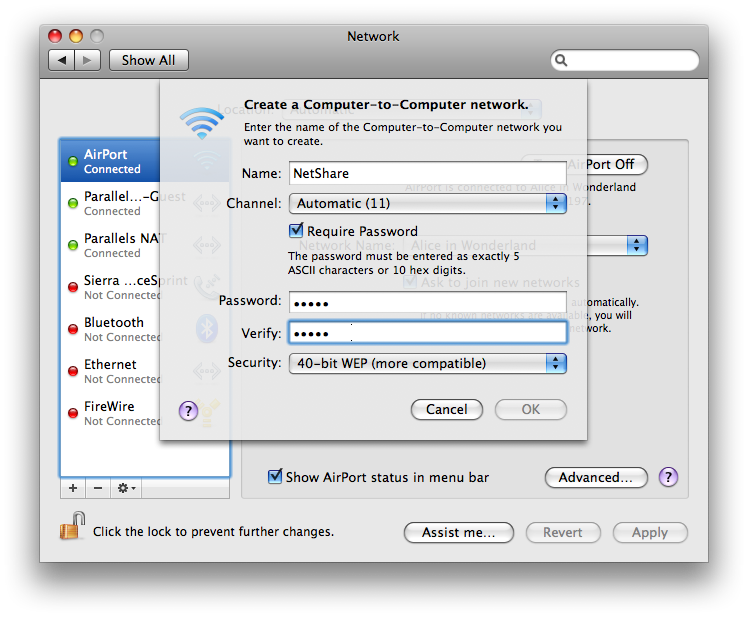Open Advanced network settings
Image resolution: width=748 pixels, height=617 pixels.
596,477
